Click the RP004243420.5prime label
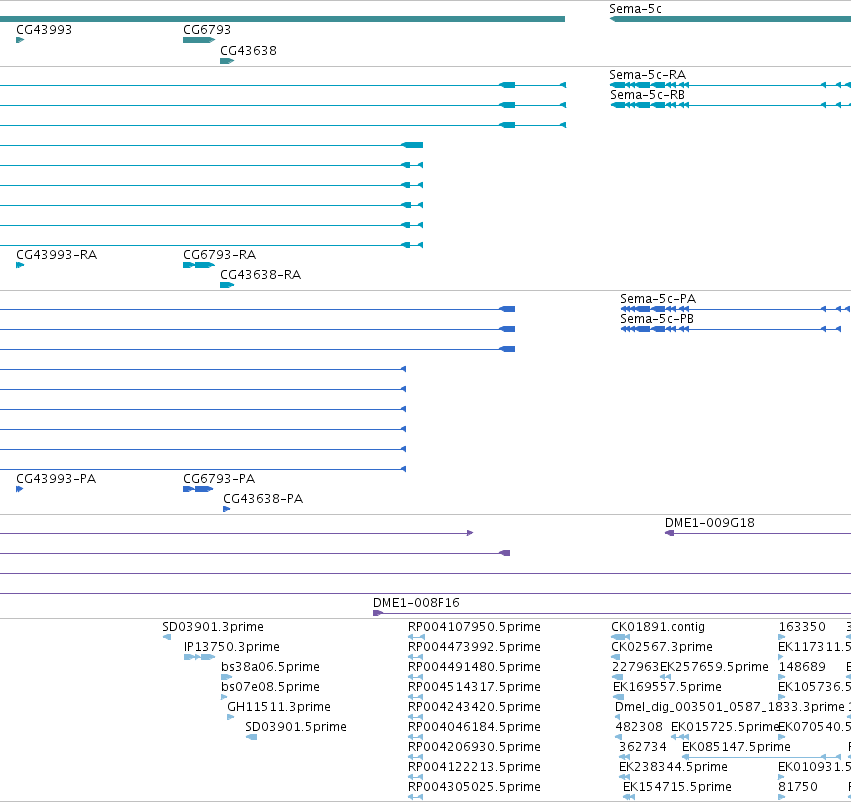Screen dimensions: 851x802 (x=474, y=707)
